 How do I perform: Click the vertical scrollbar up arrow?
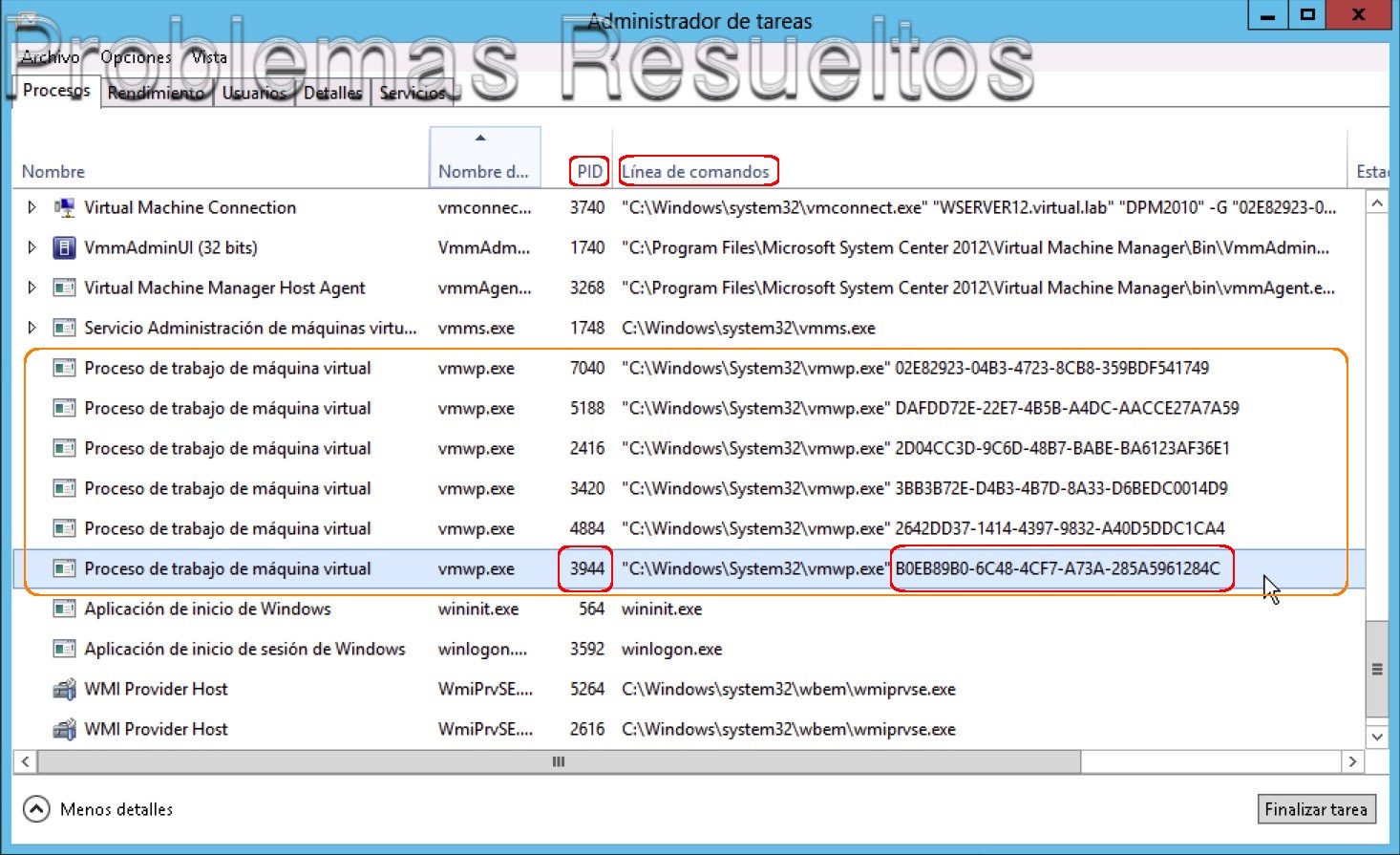click(1376, 203)
